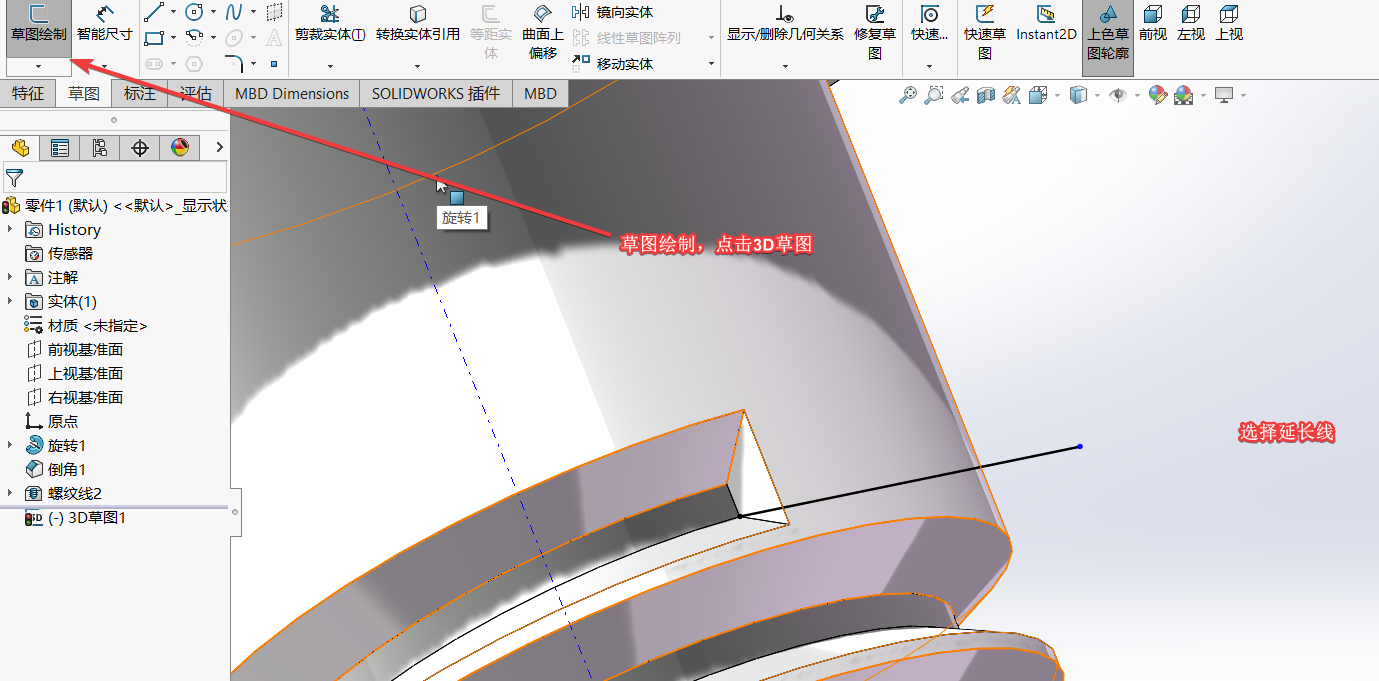Image resolution: width=1379 pixels, height=681 pixels.
Task: Open the DimXpertManager crosshair tab
Action: click(x=140, y=148)
